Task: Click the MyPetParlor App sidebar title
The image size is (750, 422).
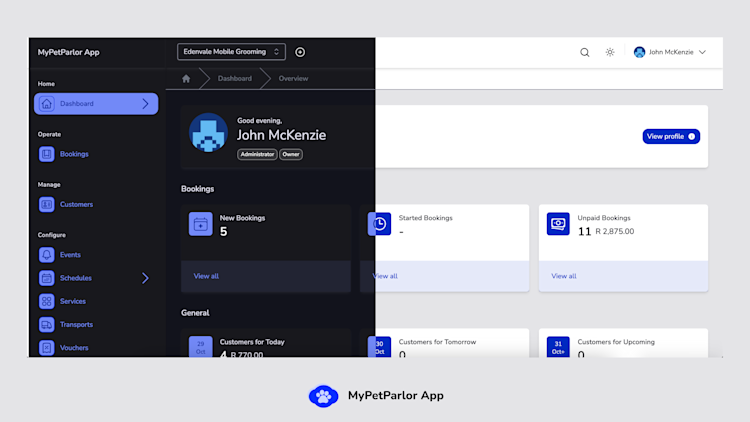Action: point(68,52)
